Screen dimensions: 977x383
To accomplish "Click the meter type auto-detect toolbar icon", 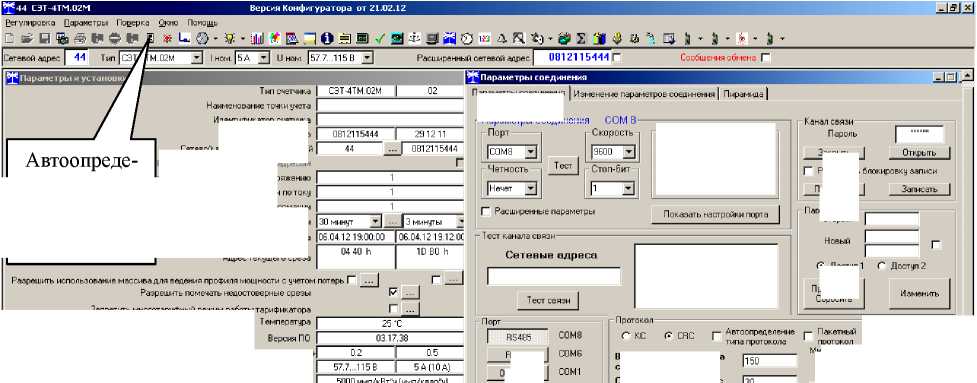I will pyautogui.click(x=150, y=39).
